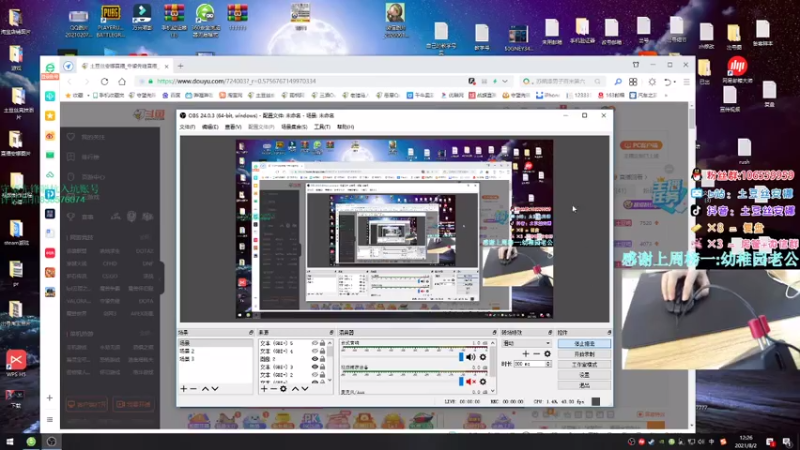Move the selected scene up
Viewport: 800px width, 450px height.
205,389
